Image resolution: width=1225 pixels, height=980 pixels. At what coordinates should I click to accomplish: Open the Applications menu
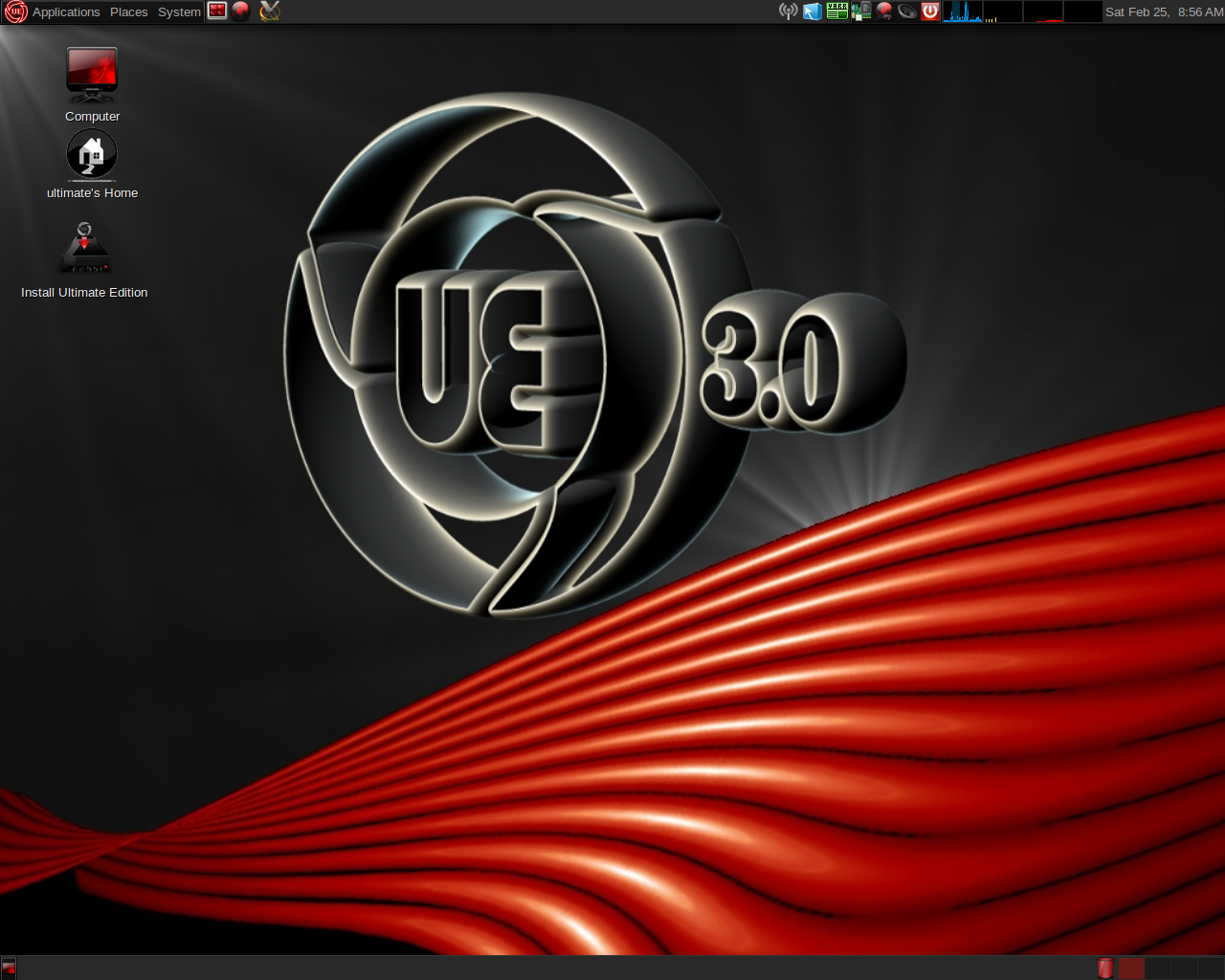pos(66,11)
